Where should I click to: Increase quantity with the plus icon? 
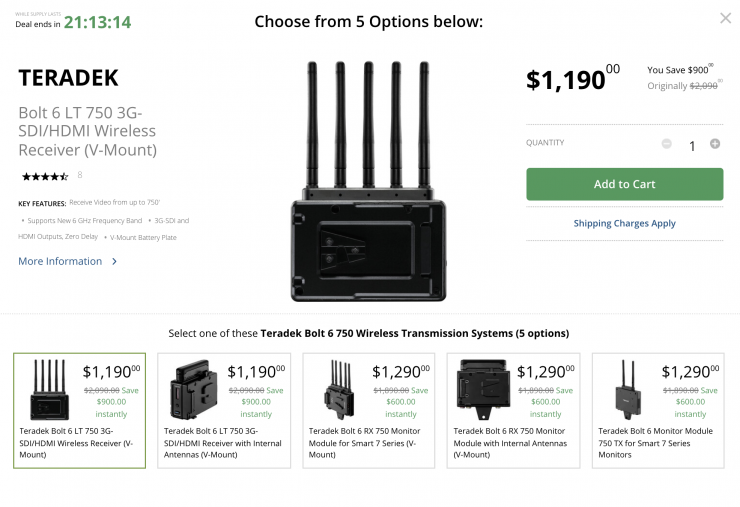click(x=715, y=144)
